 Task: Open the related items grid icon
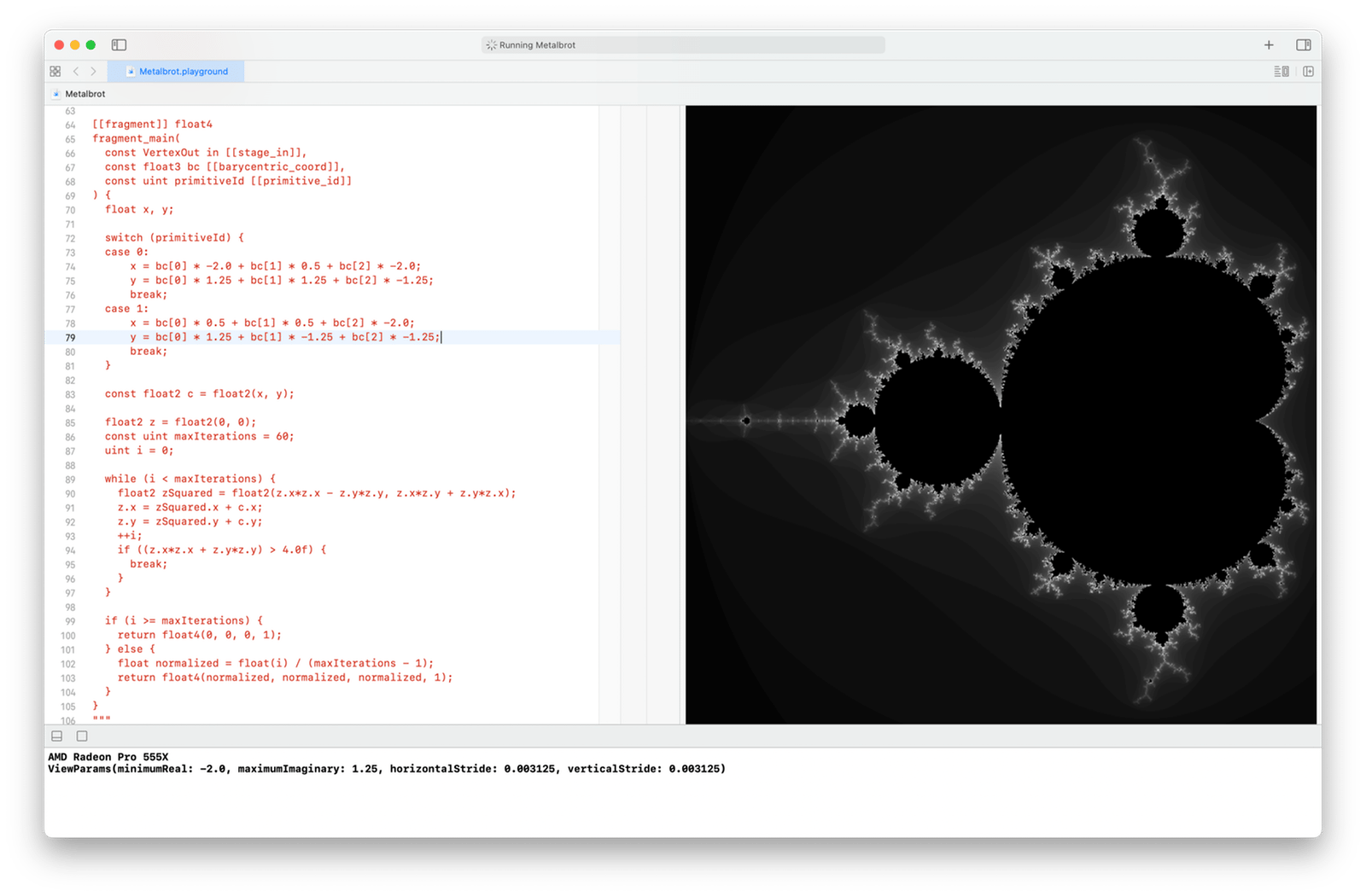[x=55, y=72]
